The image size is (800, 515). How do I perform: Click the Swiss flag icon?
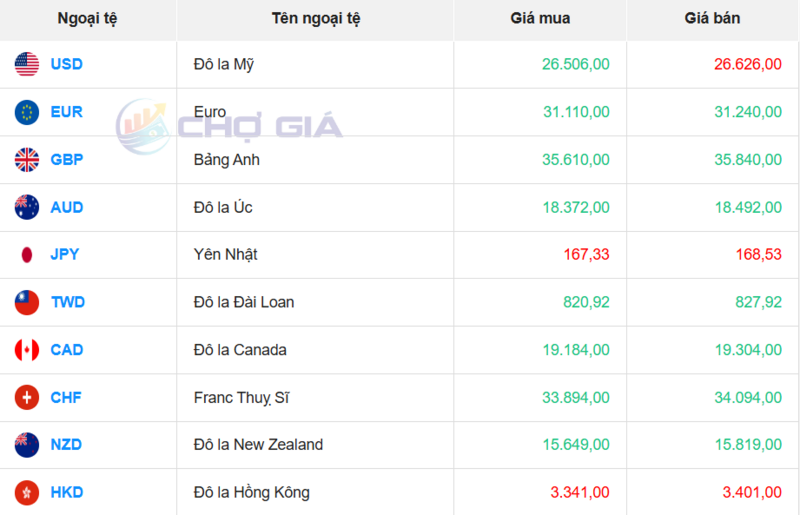click(27, 397)
